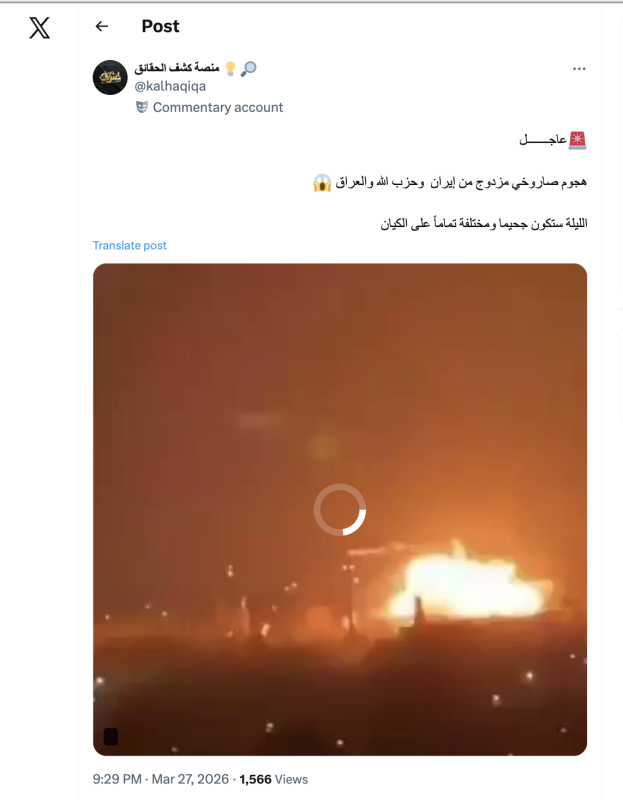The image size is (623, 800).
Task: Open the three-dot more options menu
Action: click(579, 69)
